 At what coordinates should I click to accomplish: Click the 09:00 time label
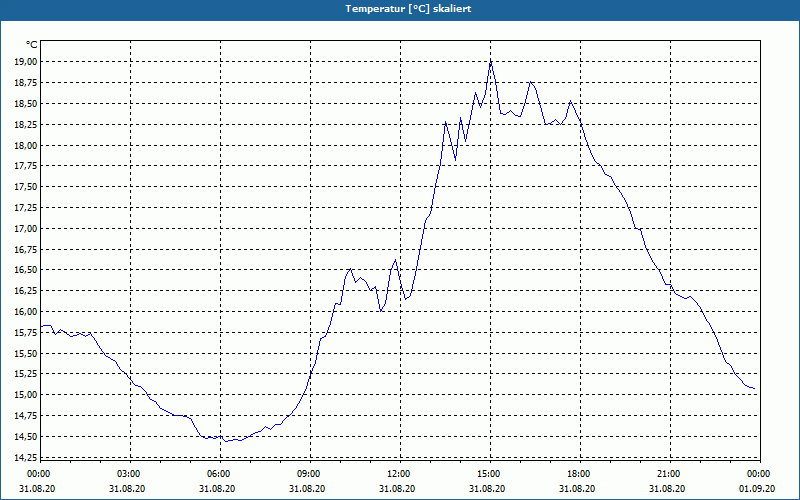310,474
